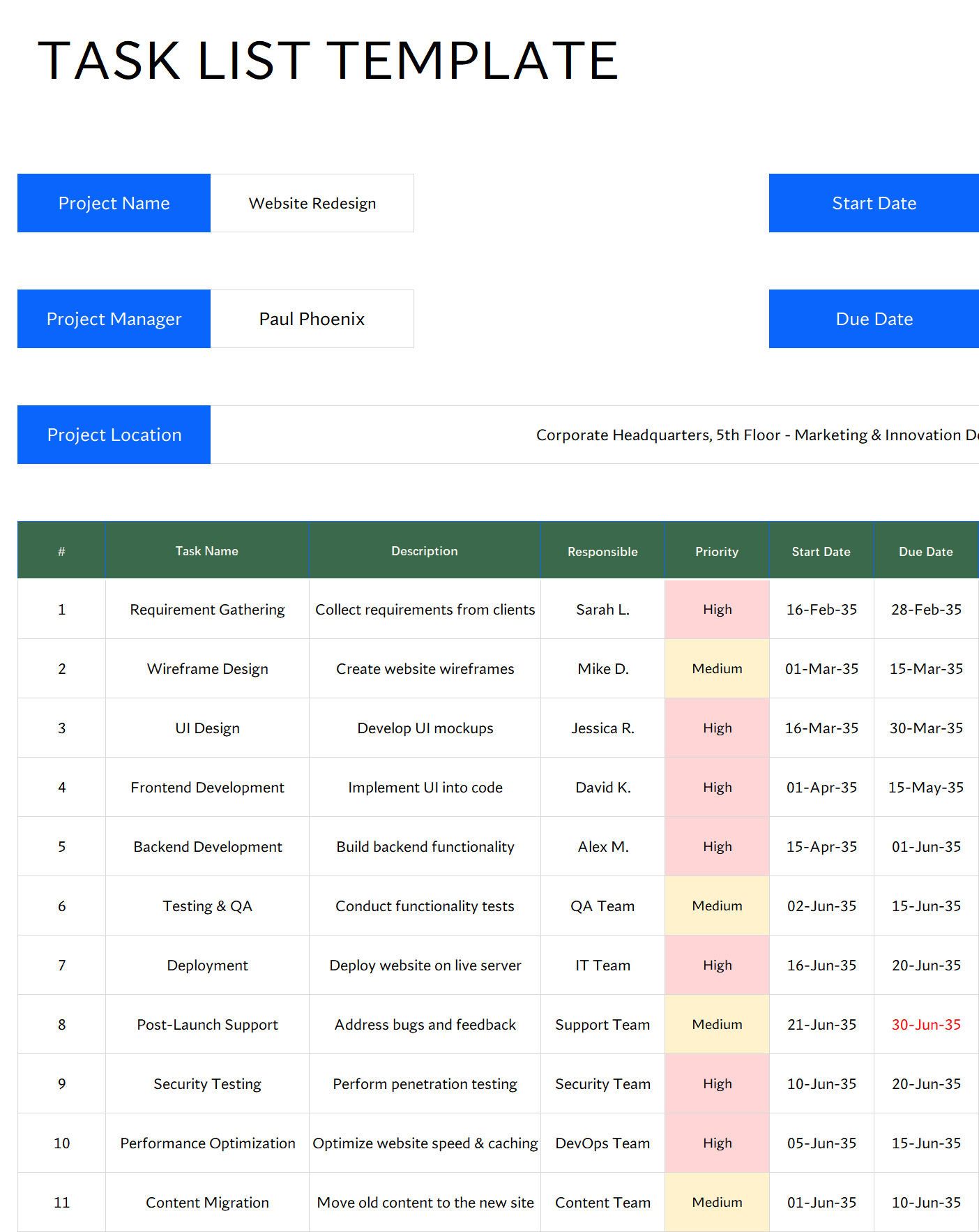Click the blue Start Date label
This screenshot has height=1232, width=979.
click(874, 203)
